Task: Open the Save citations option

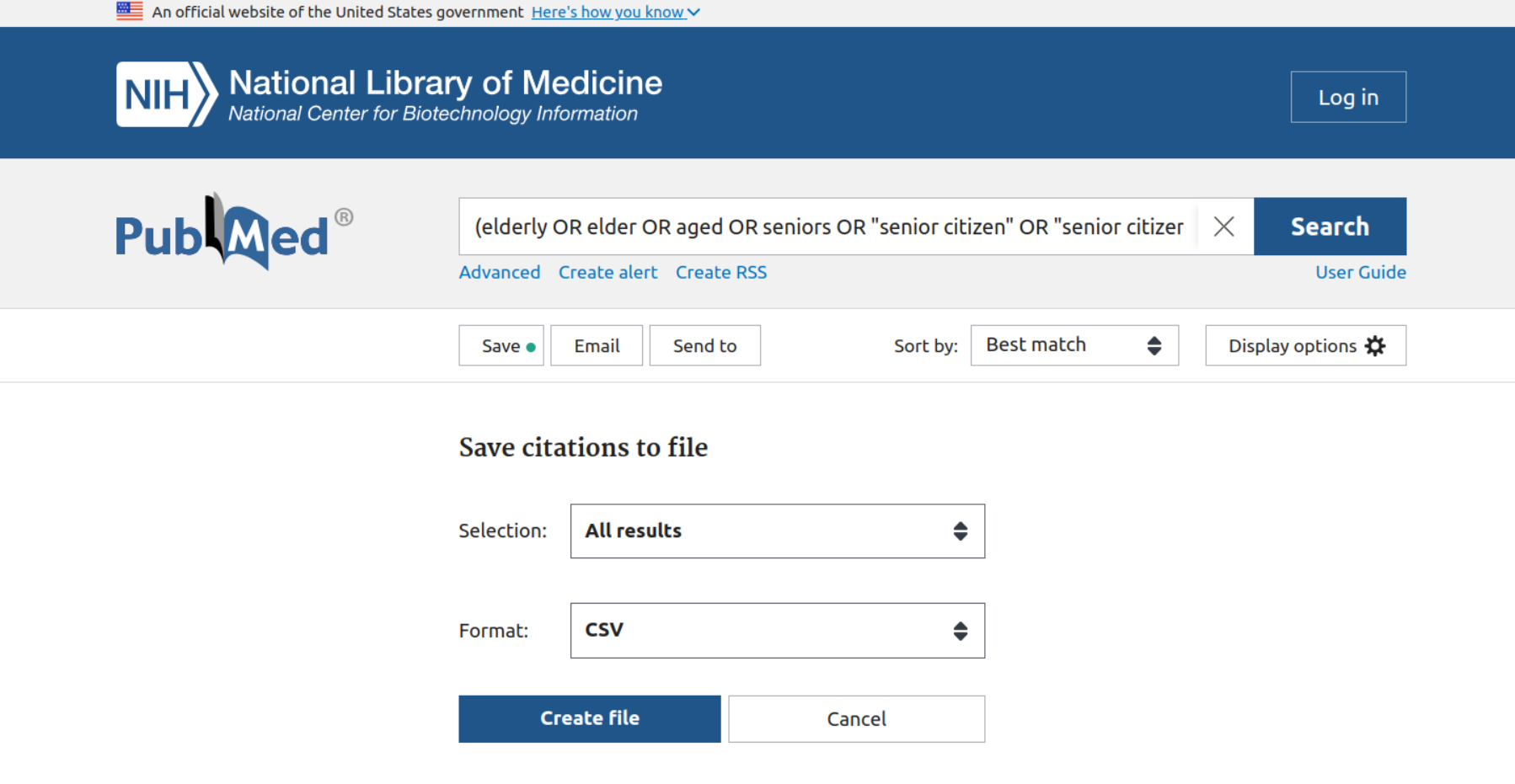Action: pos(501,346)
